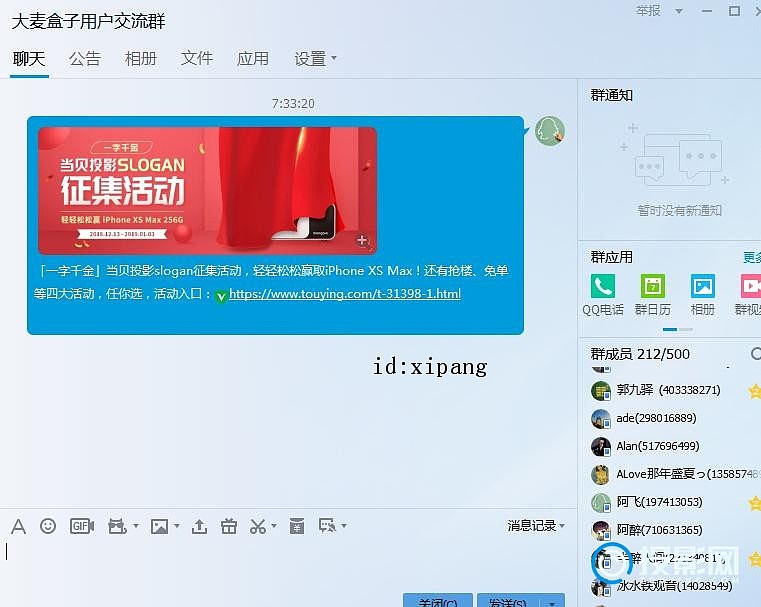Click the GIF video recording icon

81,526
